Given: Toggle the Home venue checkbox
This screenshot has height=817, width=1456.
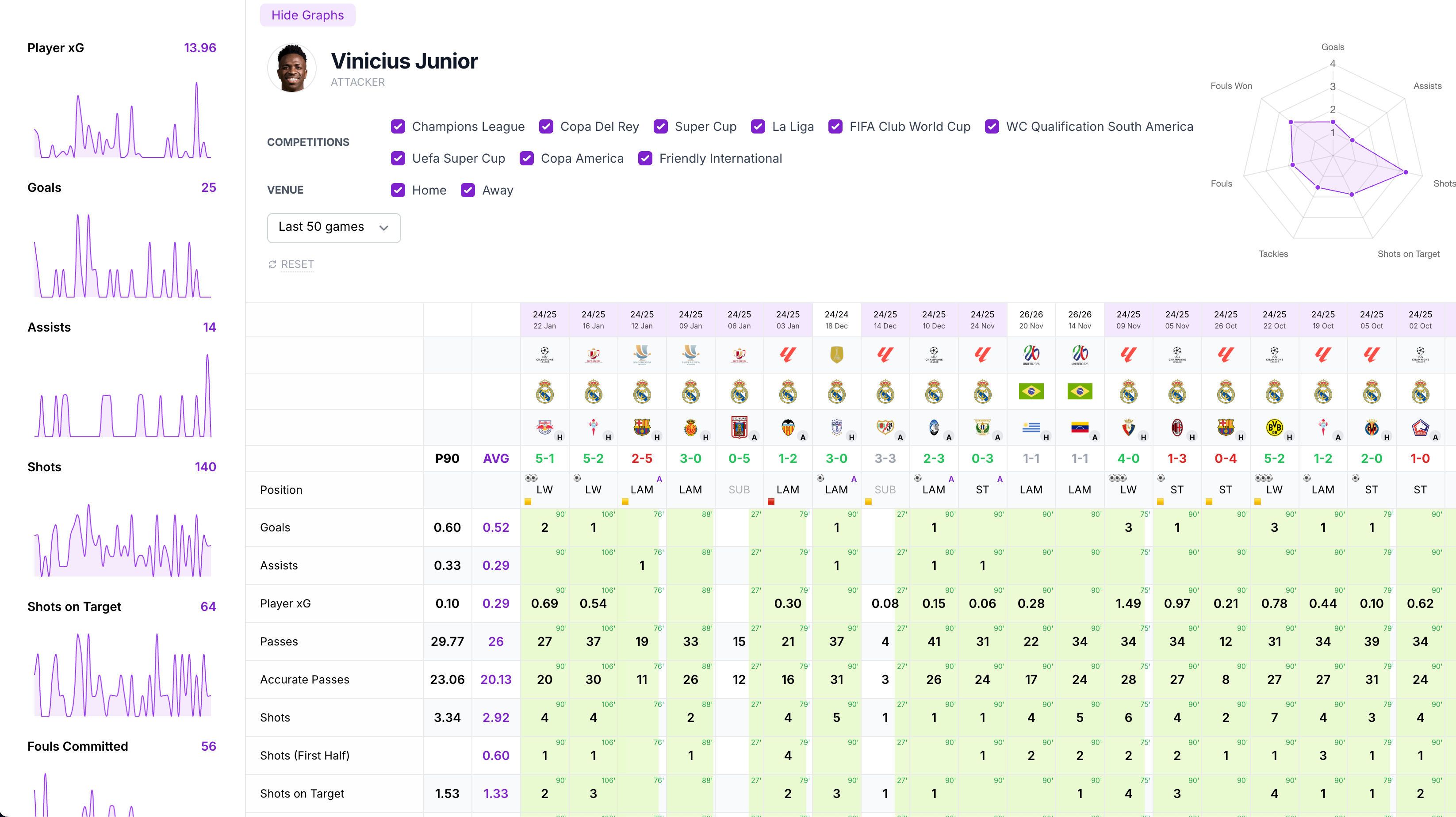Looking at the screenshot, I should (398, 191).
